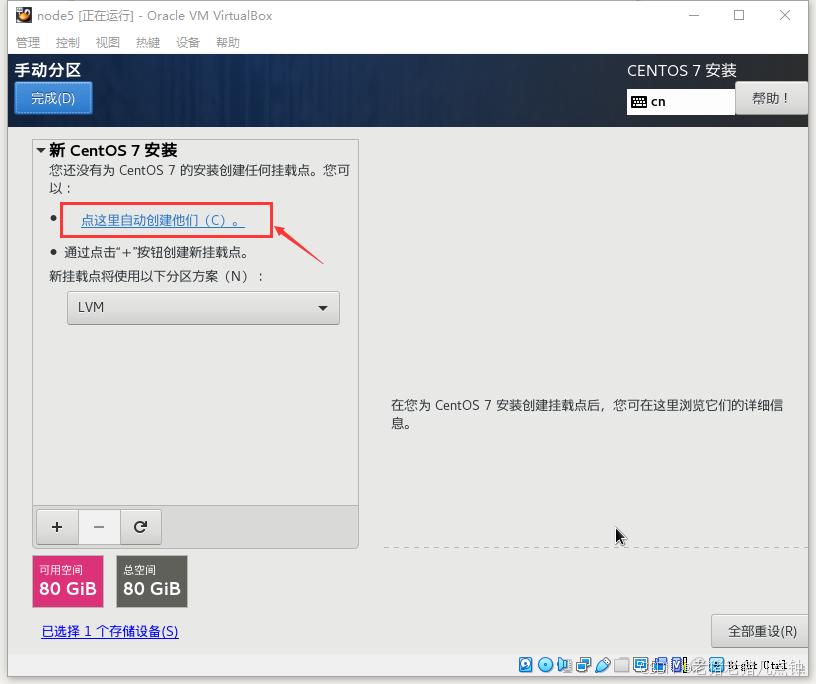This screenshot has height=684, width=816.
Task: Open the LVM partition scheme dropdown
Action: 203,308
